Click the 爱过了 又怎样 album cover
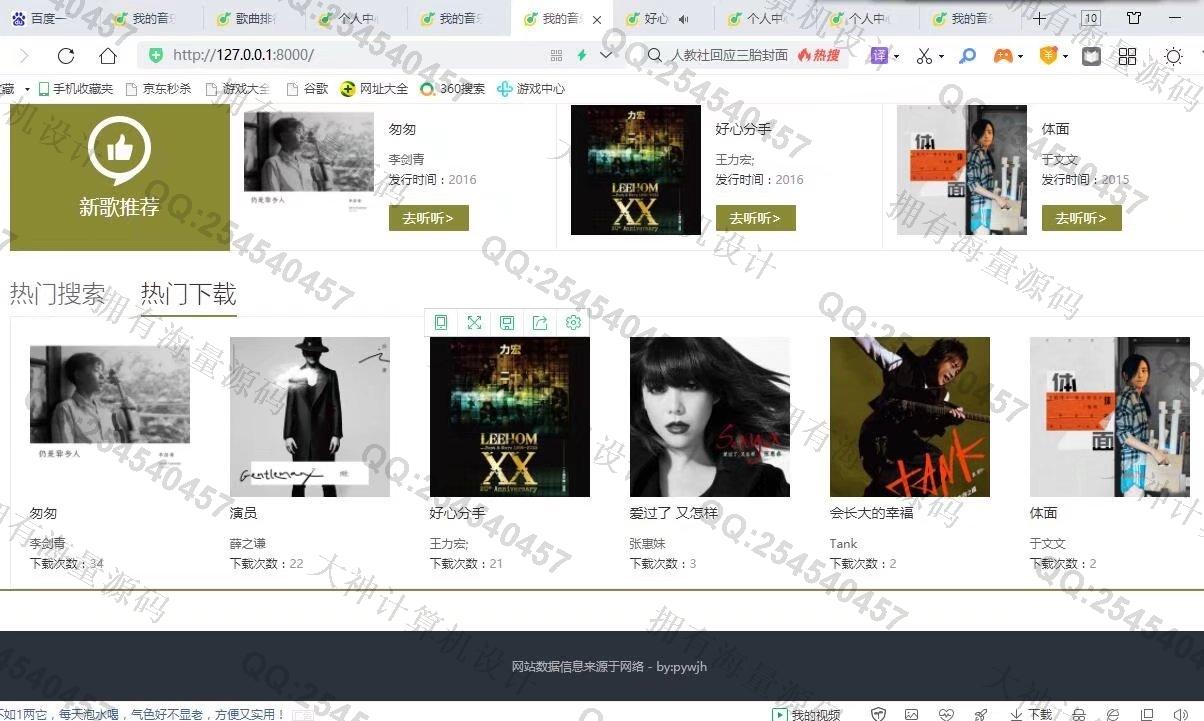 pos(710,417)
